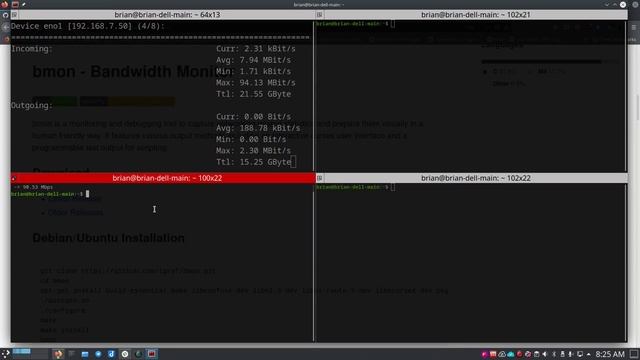
Task: Click the show desktop button in the taskbar
Action: [634, 354]
